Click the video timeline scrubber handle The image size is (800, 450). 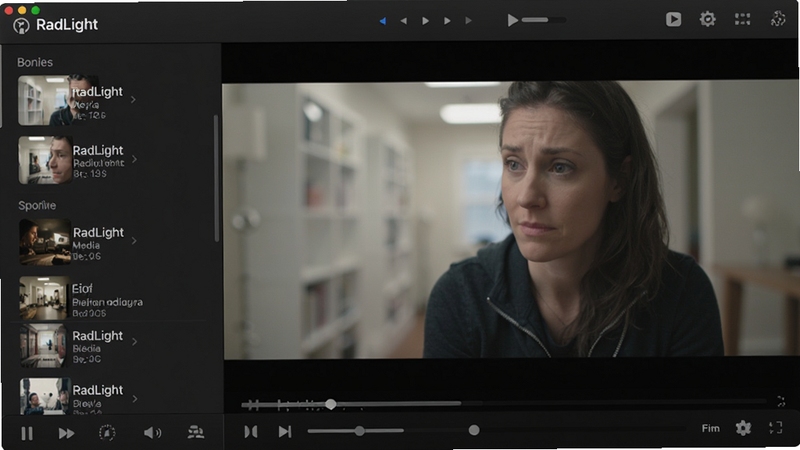331,405
